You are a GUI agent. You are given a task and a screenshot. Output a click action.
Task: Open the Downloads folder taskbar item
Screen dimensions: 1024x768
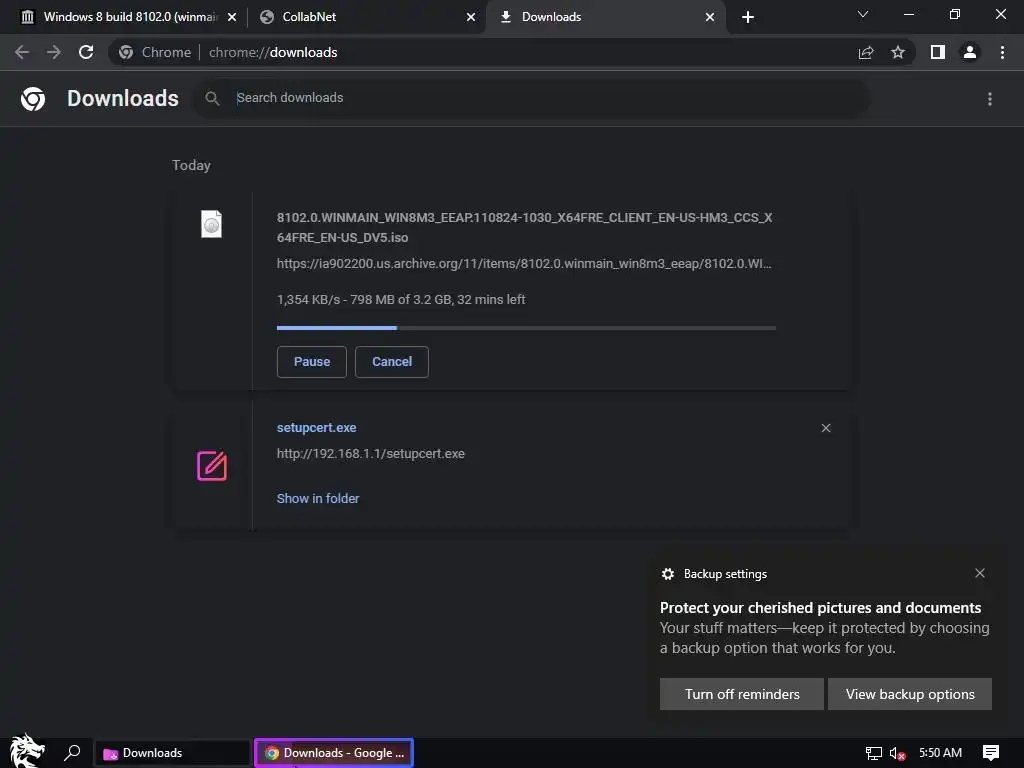pyautogui.click(x=172, y=753)
